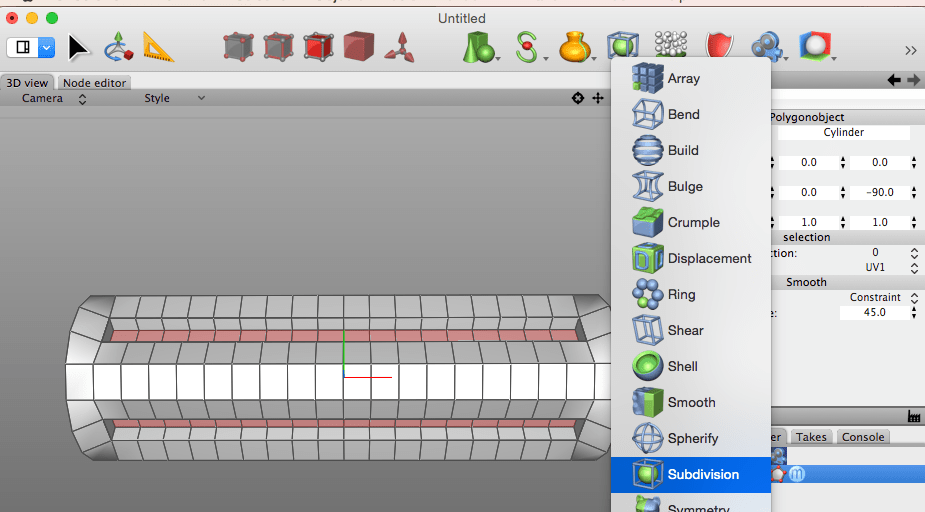Click the selection section header
Screen dimensions: 925x512
coord(847,237)
